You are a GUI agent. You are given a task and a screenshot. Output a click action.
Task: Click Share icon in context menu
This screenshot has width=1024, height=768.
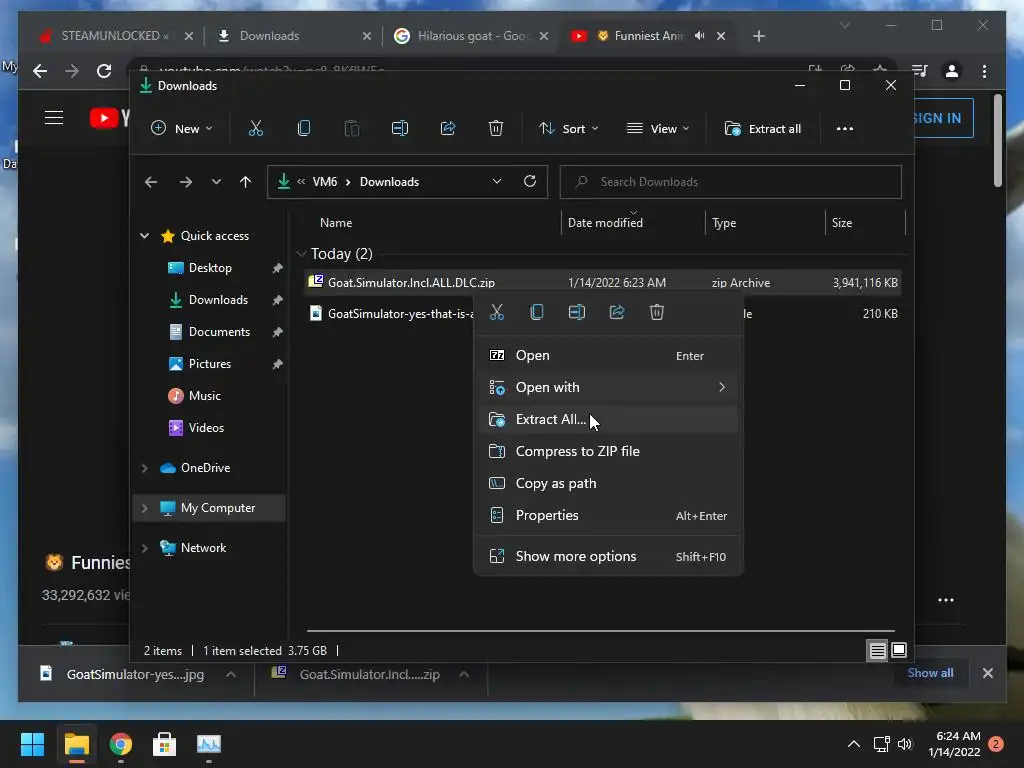tap(616, 312)
